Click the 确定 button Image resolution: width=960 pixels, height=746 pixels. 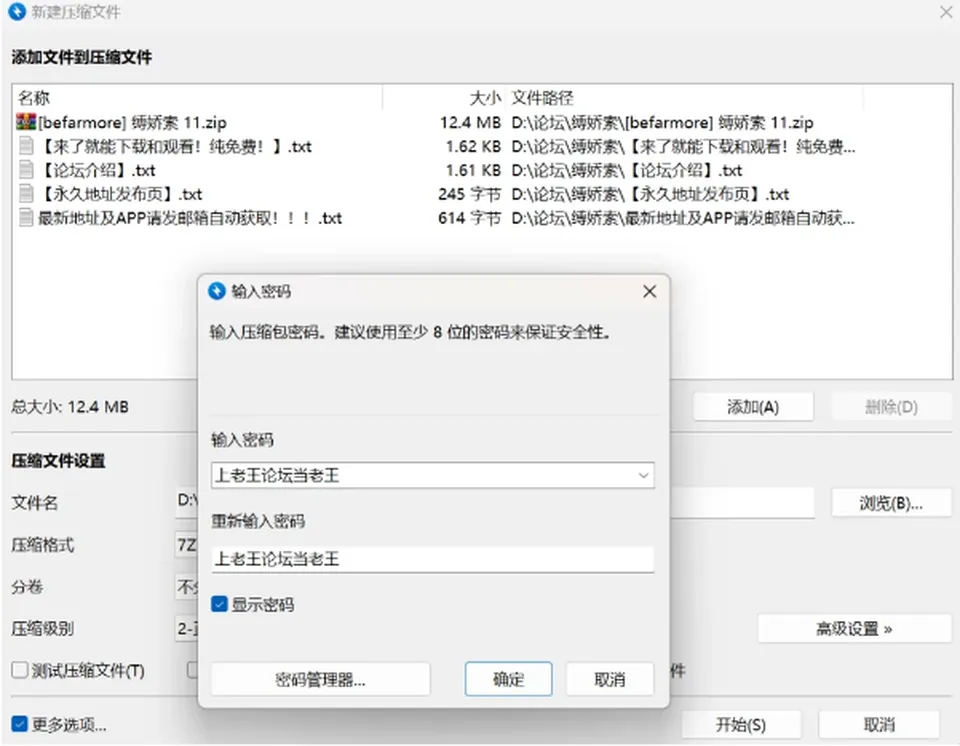508,679
